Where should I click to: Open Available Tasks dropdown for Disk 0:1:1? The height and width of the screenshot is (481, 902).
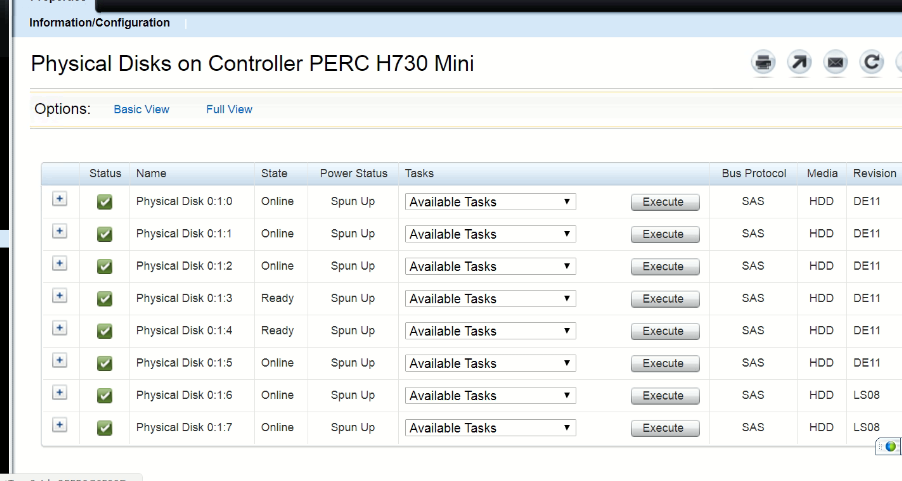pyautogui.click(x=490, y=234)
